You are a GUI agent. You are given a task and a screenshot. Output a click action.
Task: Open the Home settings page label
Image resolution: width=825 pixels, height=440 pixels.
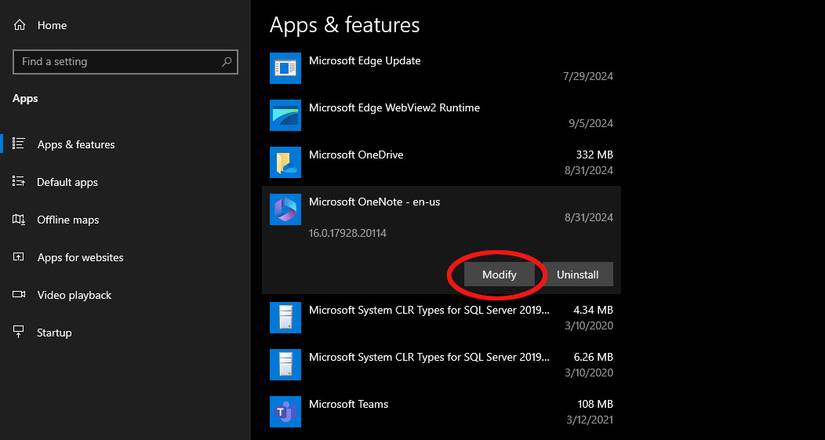[x=52, y=25]
